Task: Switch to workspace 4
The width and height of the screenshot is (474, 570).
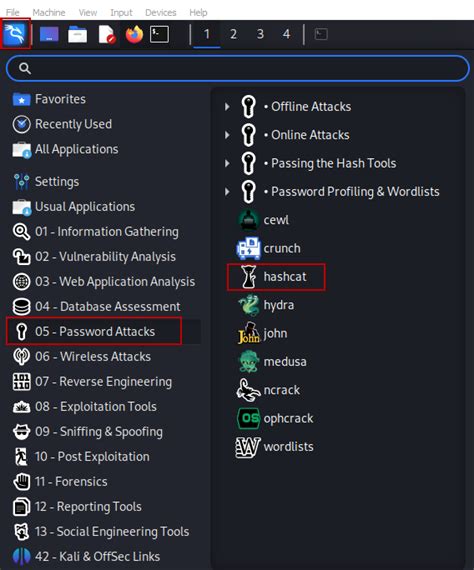Action: [286, 34]
